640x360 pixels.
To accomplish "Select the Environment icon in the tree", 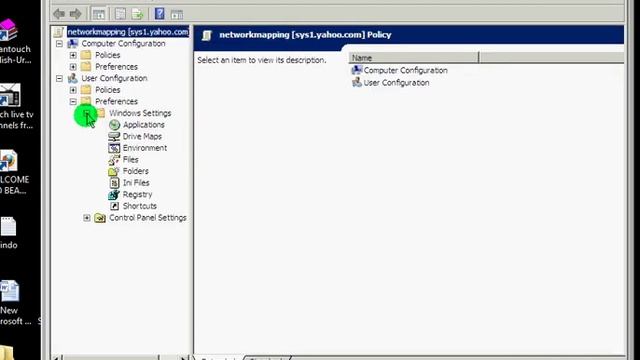I will 114,148.
